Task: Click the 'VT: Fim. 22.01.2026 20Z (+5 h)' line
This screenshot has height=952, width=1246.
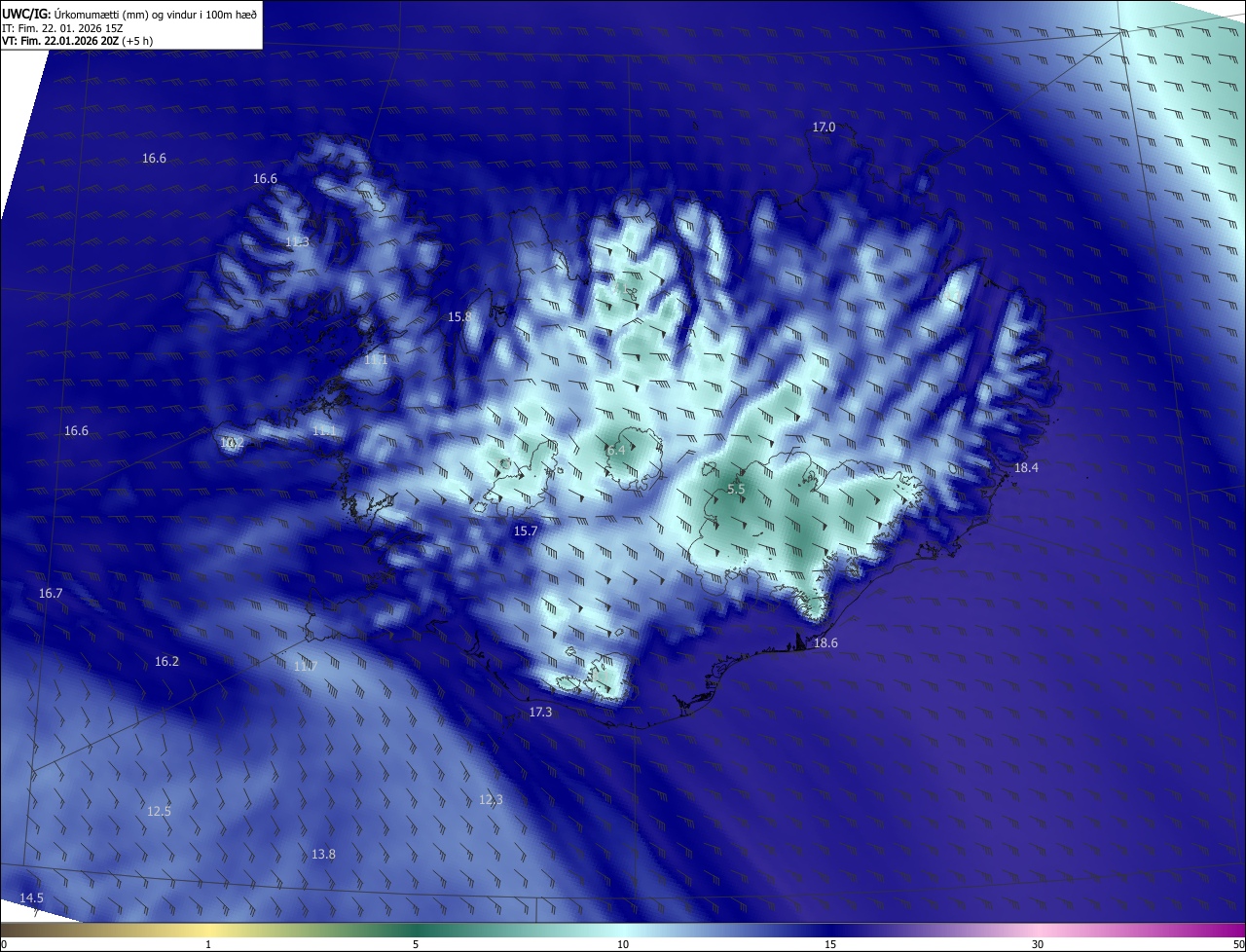Action: pyautogui.click(x=78, y=41)
